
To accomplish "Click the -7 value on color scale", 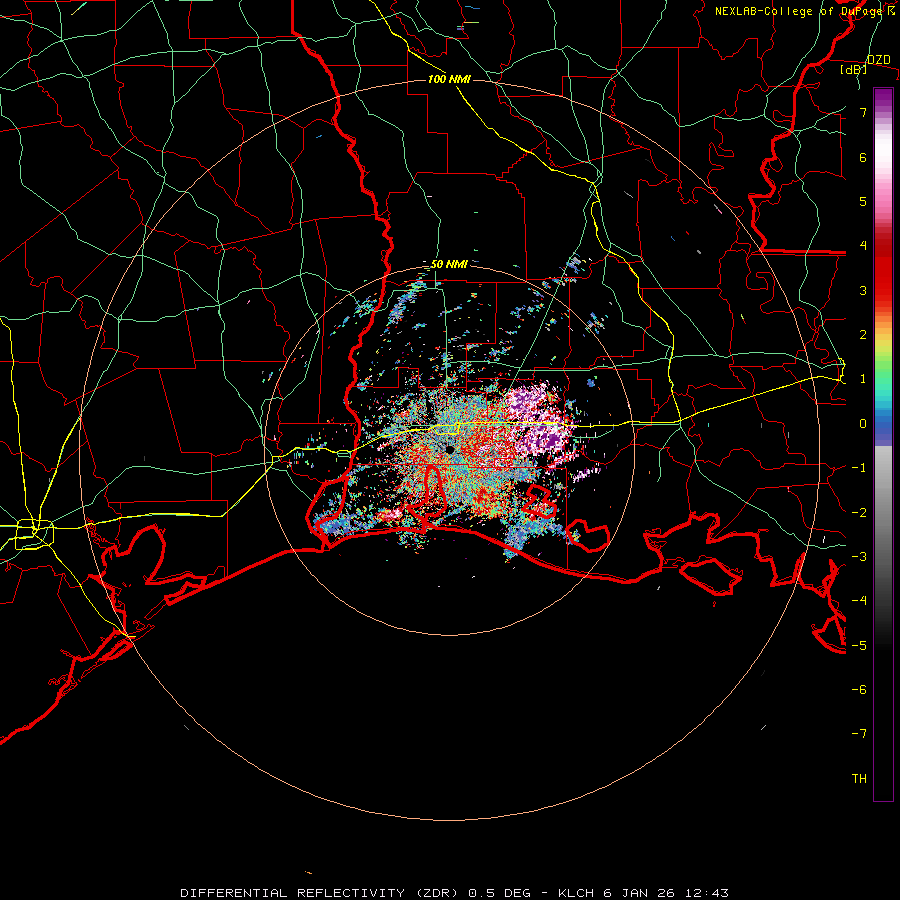I will coord(859,734).
